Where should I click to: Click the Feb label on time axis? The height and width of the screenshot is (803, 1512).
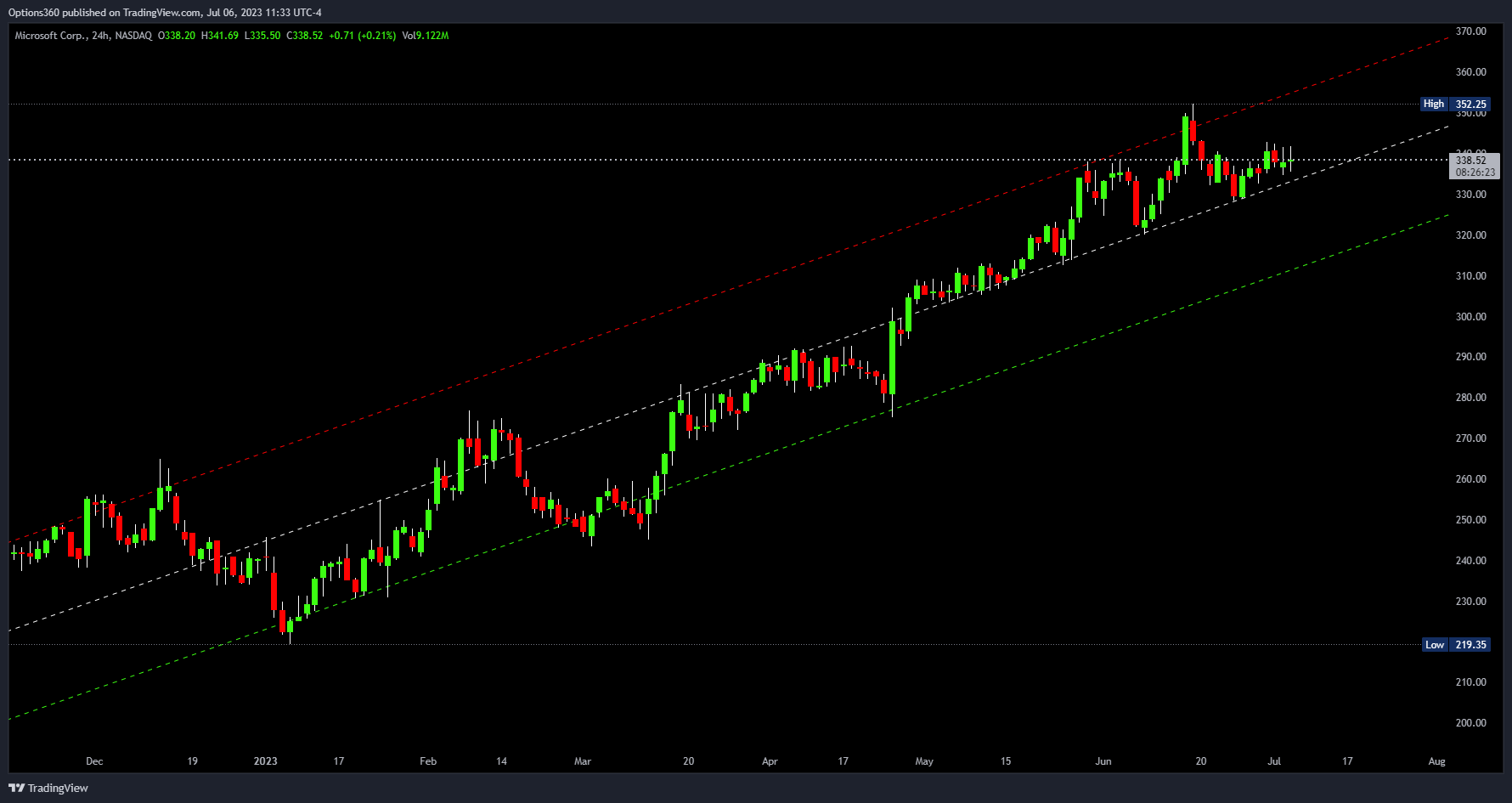[428, 761]
